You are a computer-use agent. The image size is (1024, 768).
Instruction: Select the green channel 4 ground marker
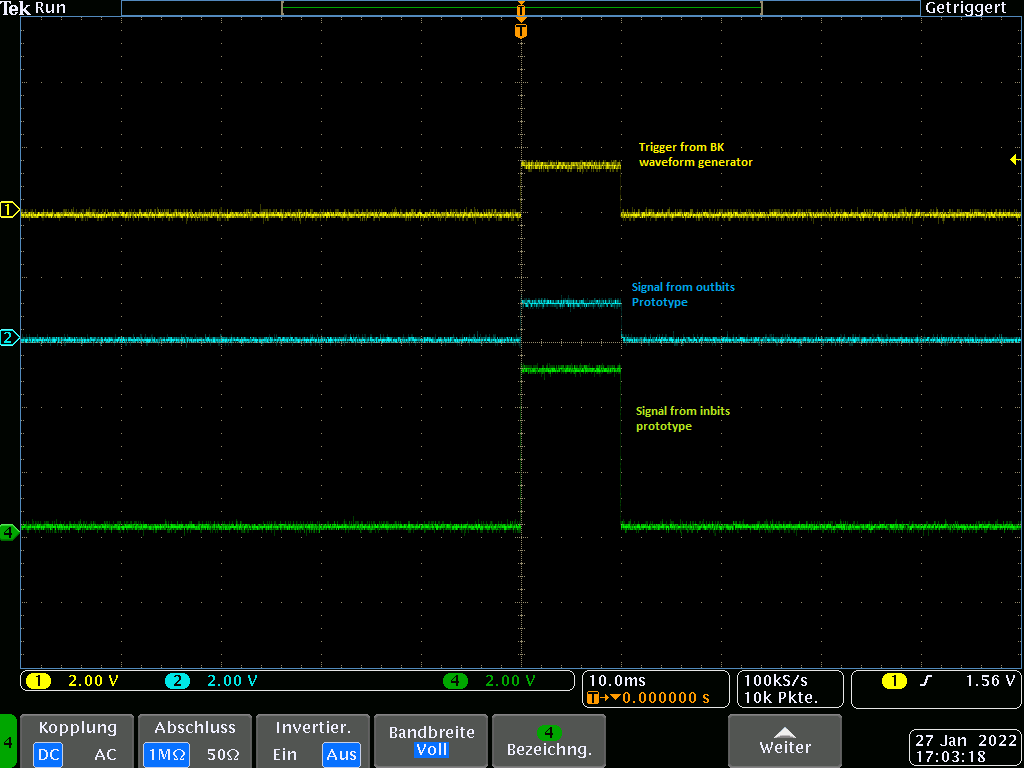[x=9, y=532]
